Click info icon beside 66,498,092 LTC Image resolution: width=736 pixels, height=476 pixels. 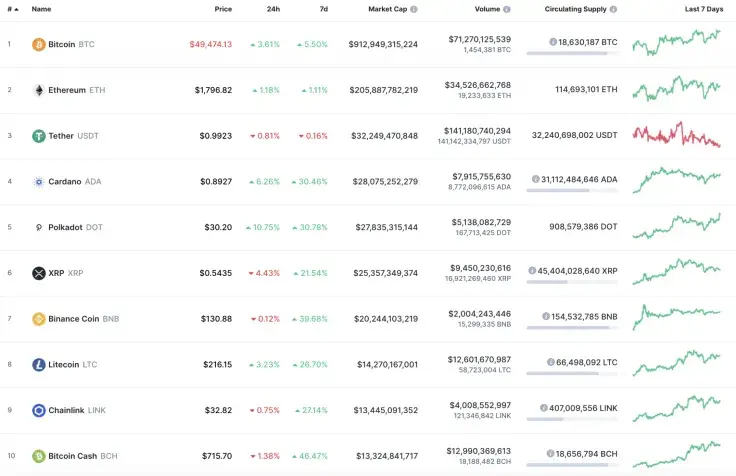pos(551,362)
